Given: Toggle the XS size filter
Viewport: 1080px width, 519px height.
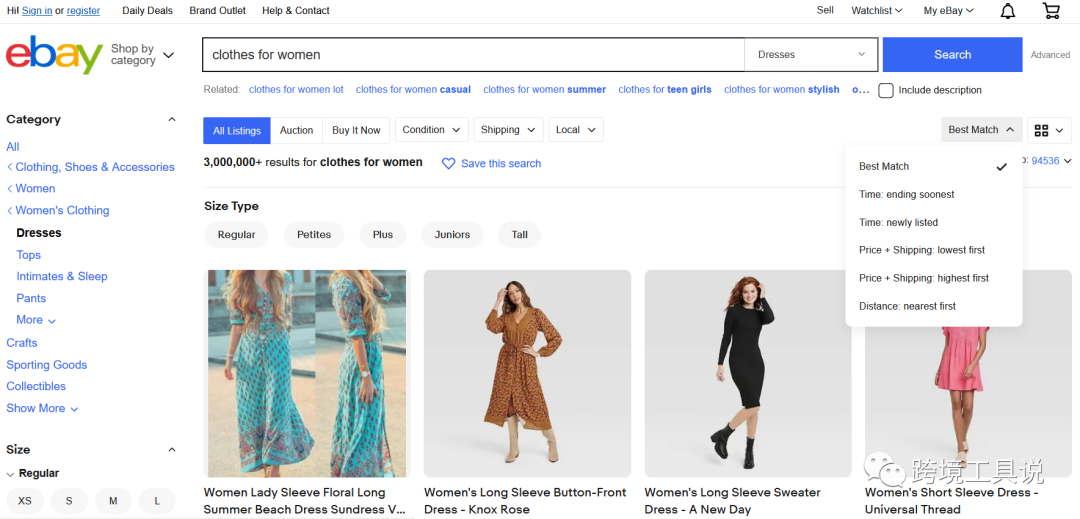Looking at the screenshot, I should 25,501.
